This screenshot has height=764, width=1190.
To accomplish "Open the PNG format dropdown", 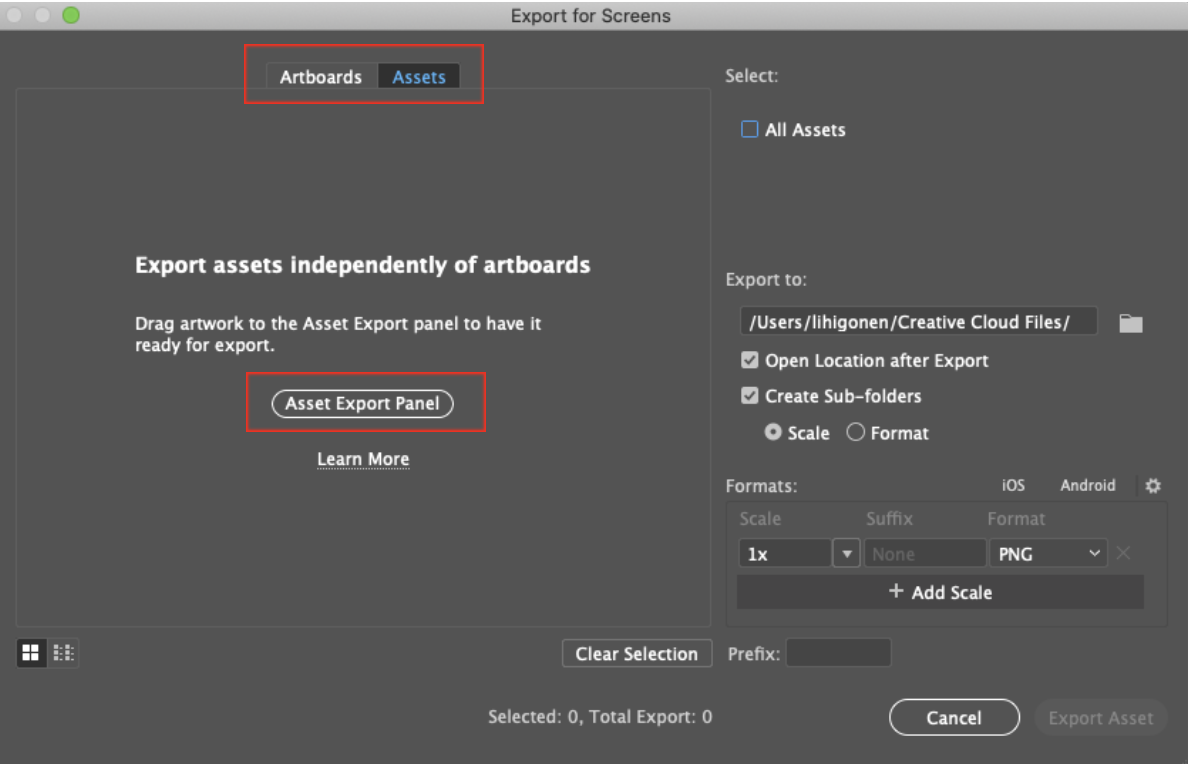I will click(1047, 553).
